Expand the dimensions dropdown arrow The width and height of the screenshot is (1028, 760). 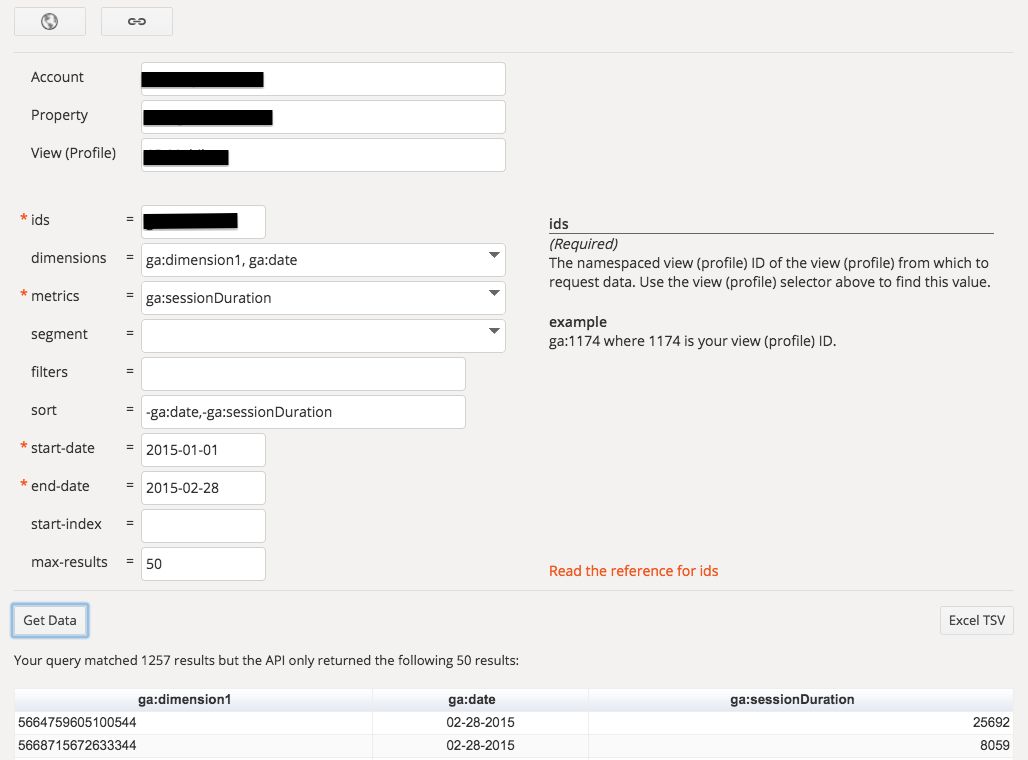493,256
